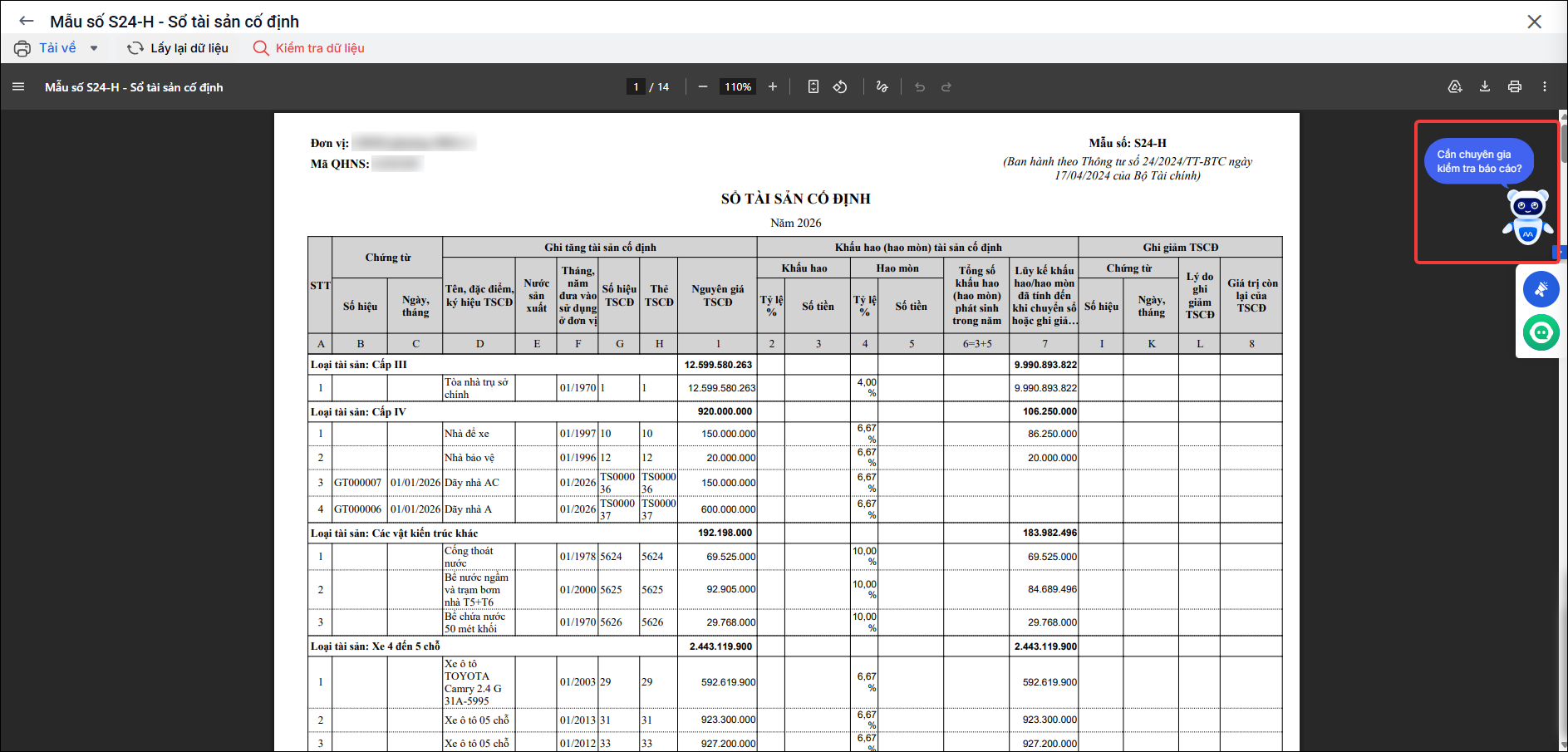Click the 12.599.580.263 Cấp III total

(718, 365)
